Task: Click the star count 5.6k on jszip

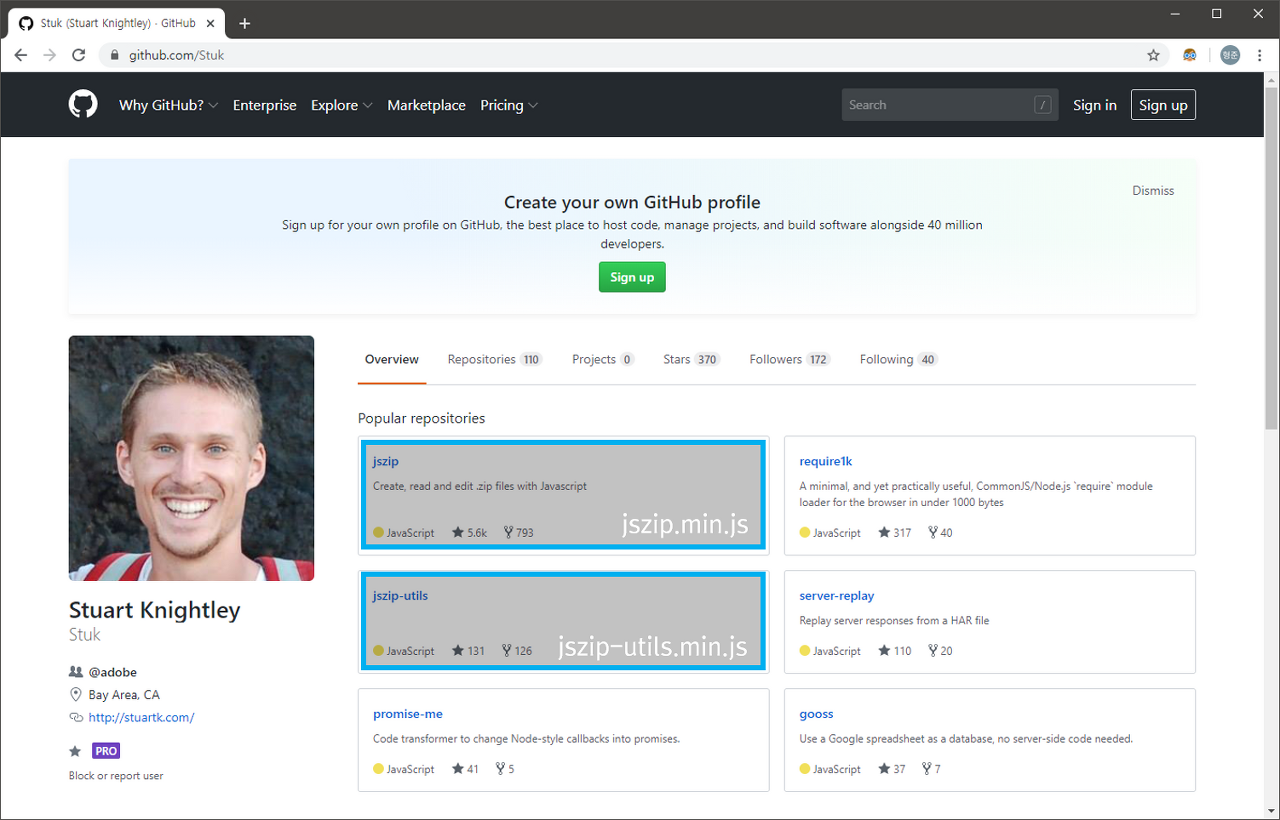Action: click(x=469, y=533)
